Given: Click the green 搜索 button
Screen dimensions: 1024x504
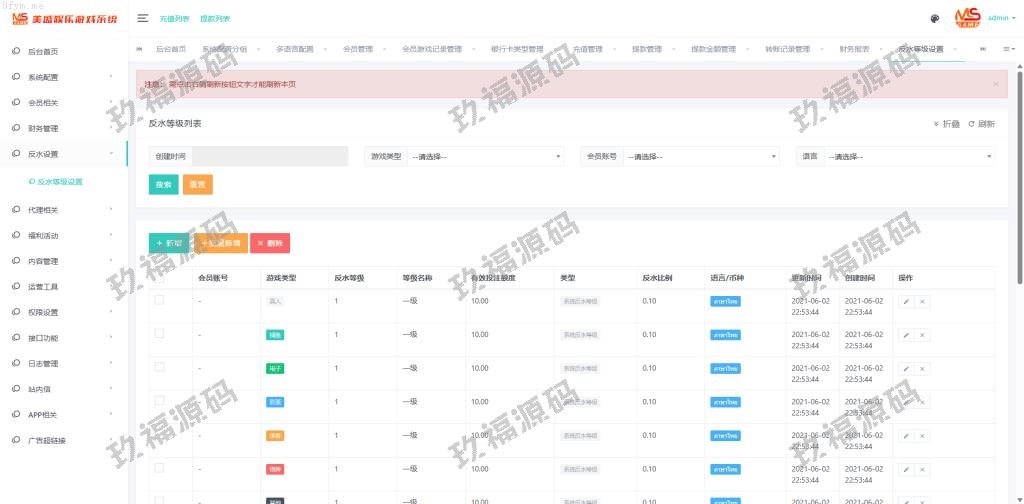Looking at the screenshot, I should [x=163, y=185].
